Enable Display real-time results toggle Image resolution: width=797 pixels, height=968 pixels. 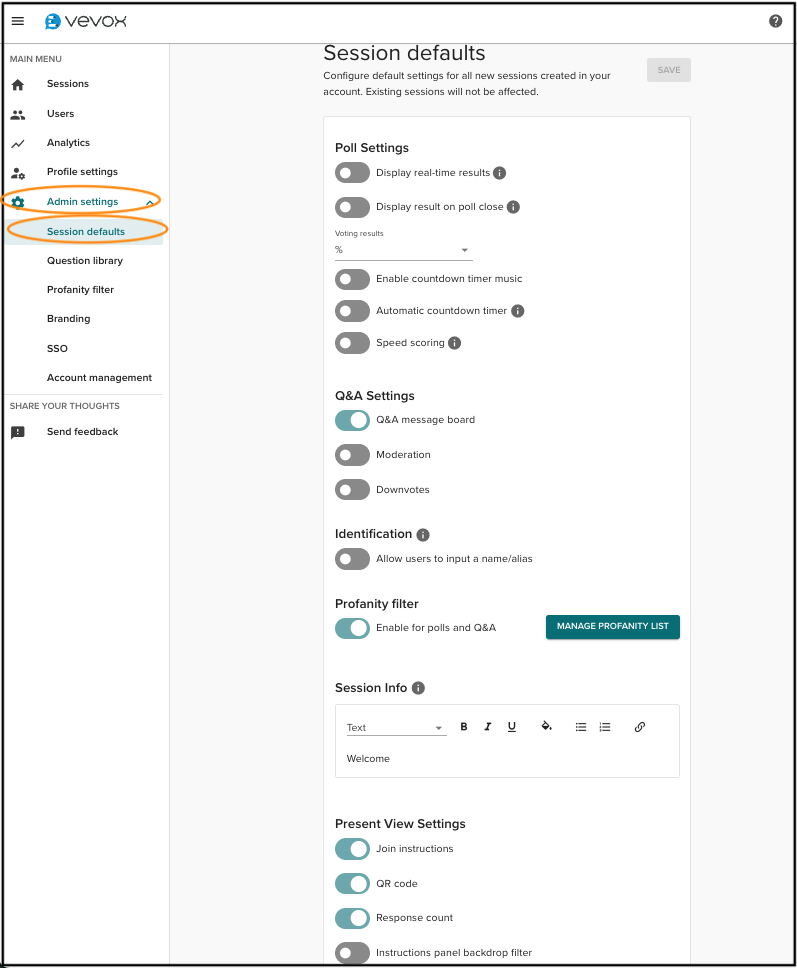(353, 173)
